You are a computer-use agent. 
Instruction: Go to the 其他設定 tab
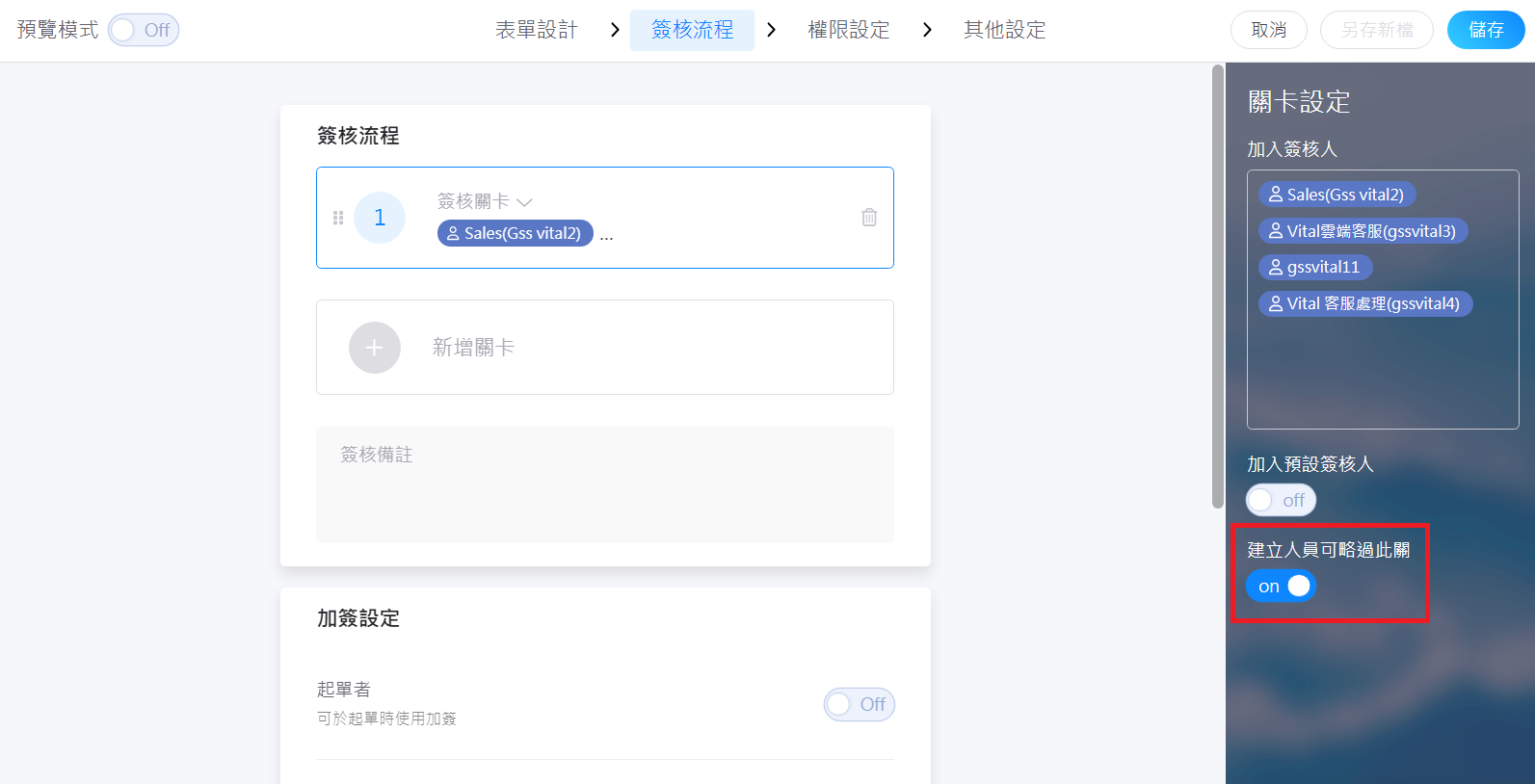coord(1004,30)
